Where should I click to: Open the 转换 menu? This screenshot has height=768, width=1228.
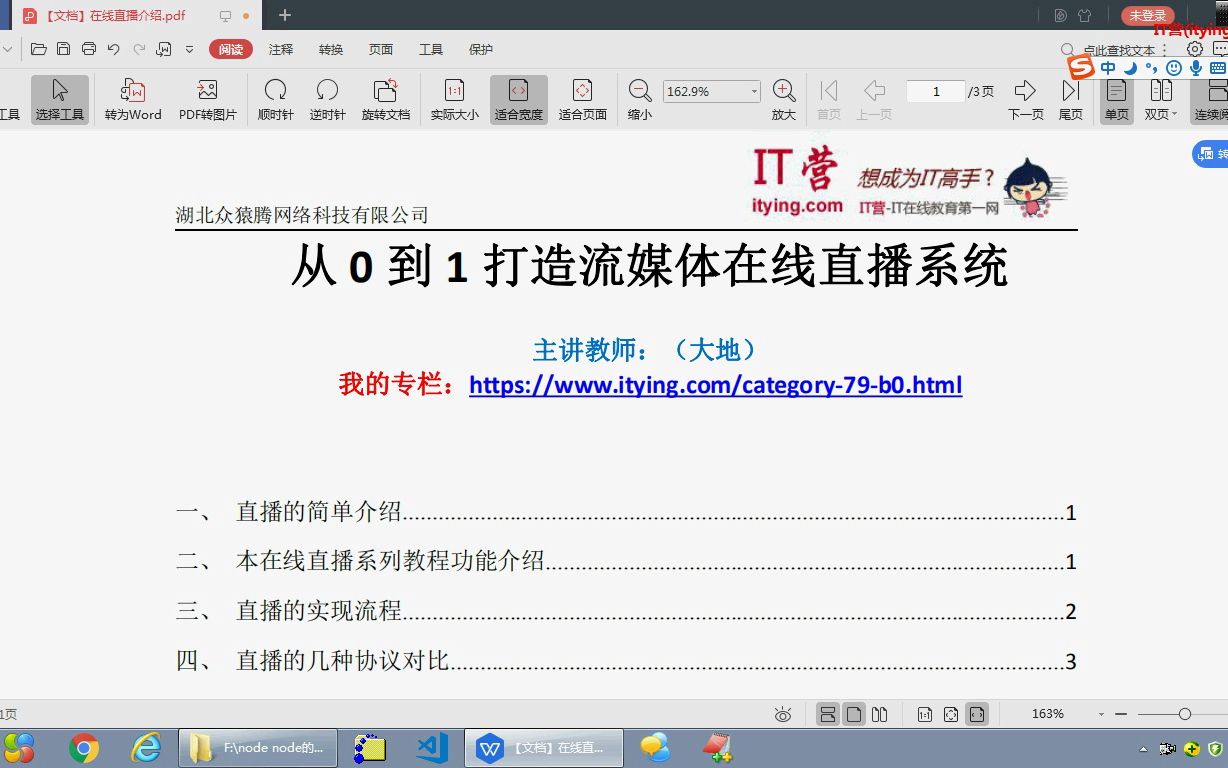click(x=330, y=49)
